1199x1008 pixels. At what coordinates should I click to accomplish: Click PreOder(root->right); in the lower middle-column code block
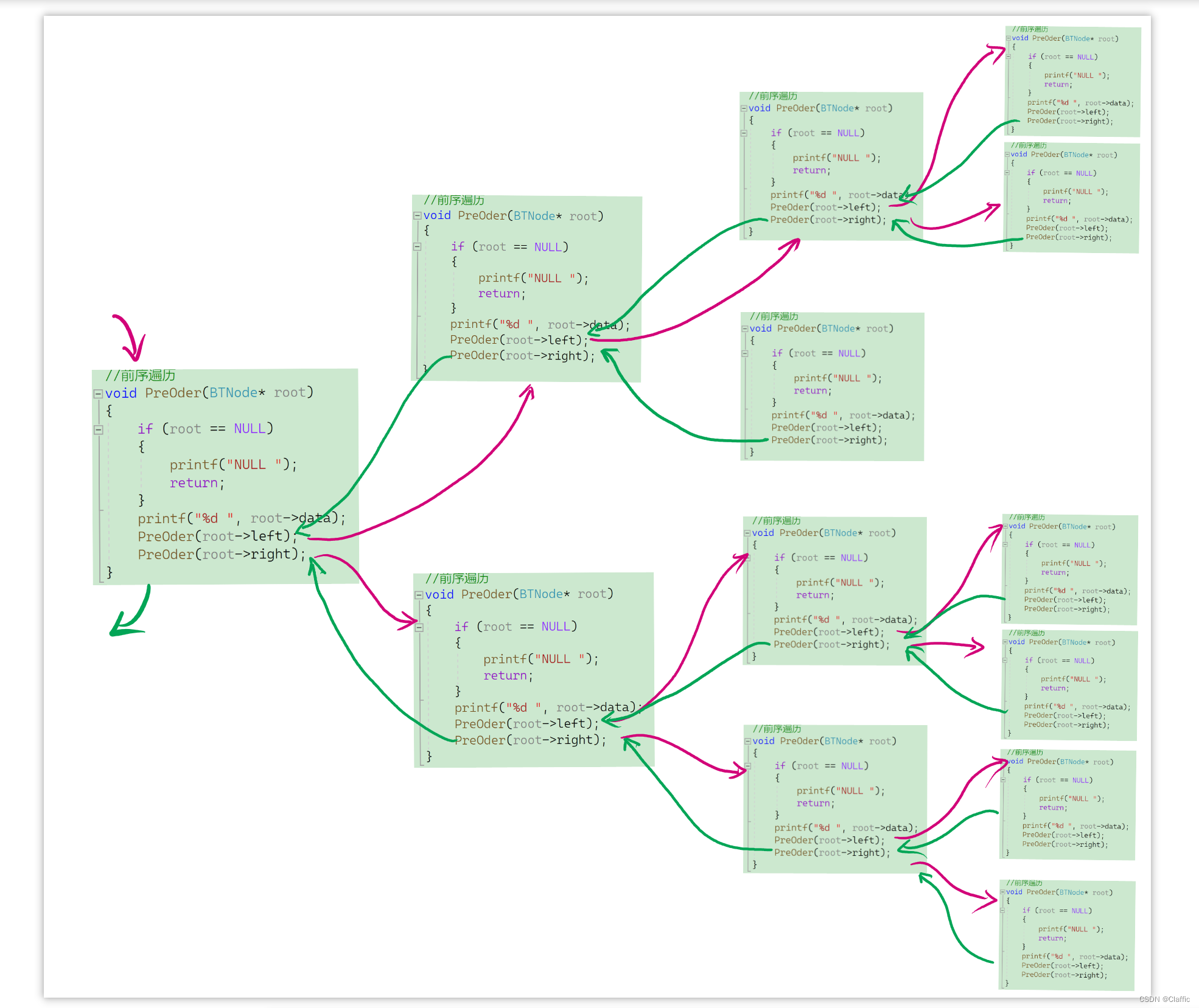coord(530,740)
